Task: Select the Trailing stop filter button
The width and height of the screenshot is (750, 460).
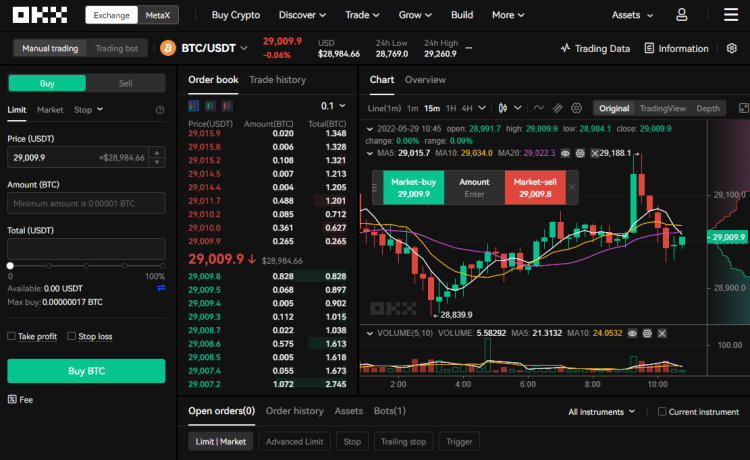Action: 403,441
